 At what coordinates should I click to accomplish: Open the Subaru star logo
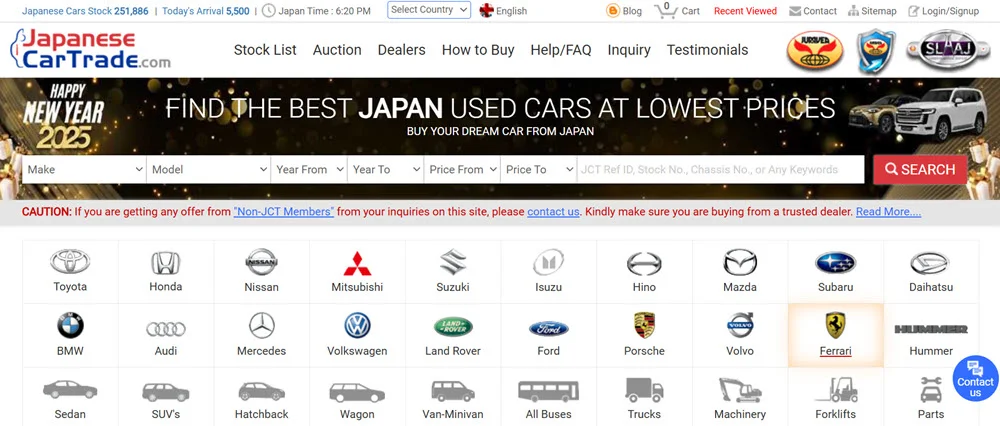coord(835,263)
